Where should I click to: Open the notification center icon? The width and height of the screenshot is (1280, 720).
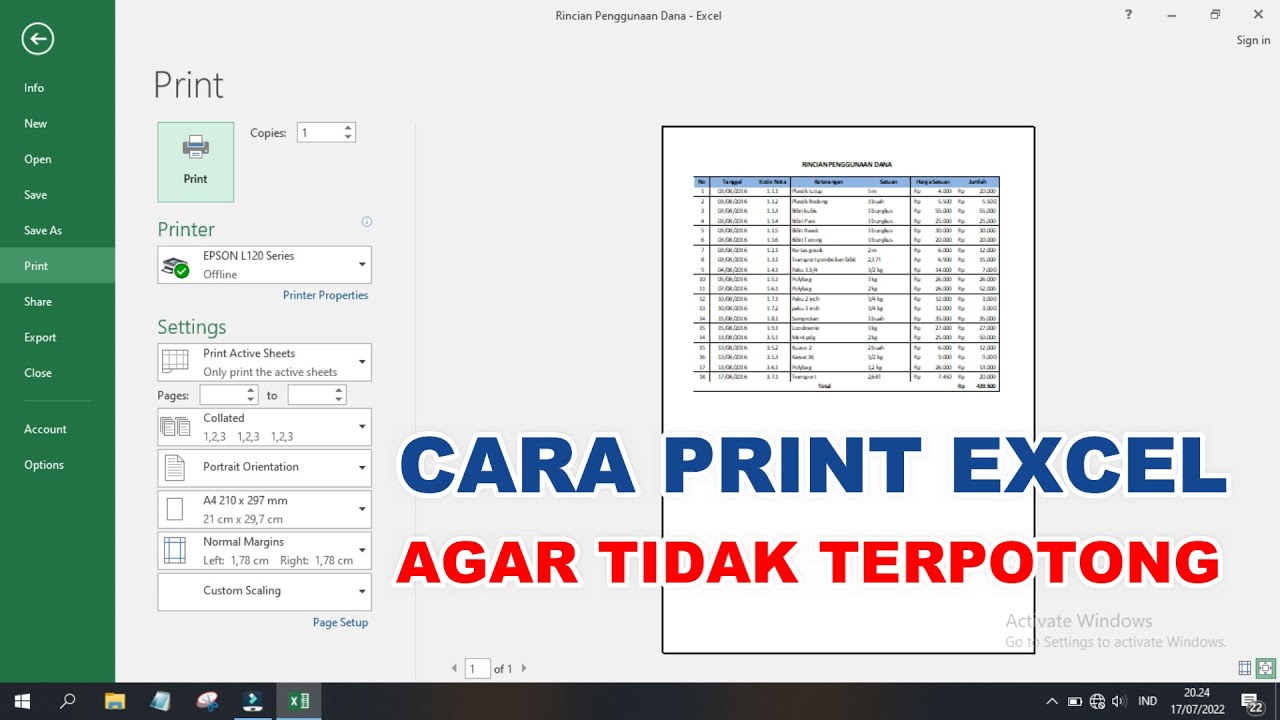[1250, 701]
